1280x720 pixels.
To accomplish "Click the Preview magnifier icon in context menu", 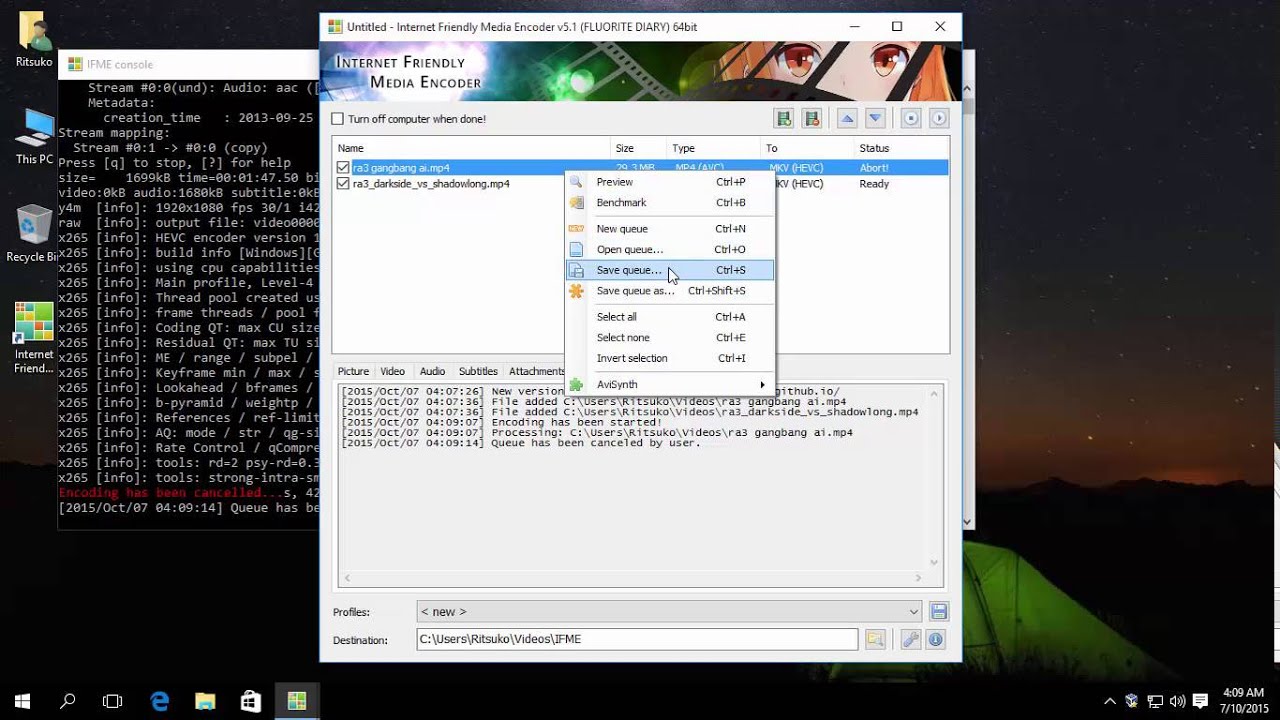I will (x=576, y=182).
